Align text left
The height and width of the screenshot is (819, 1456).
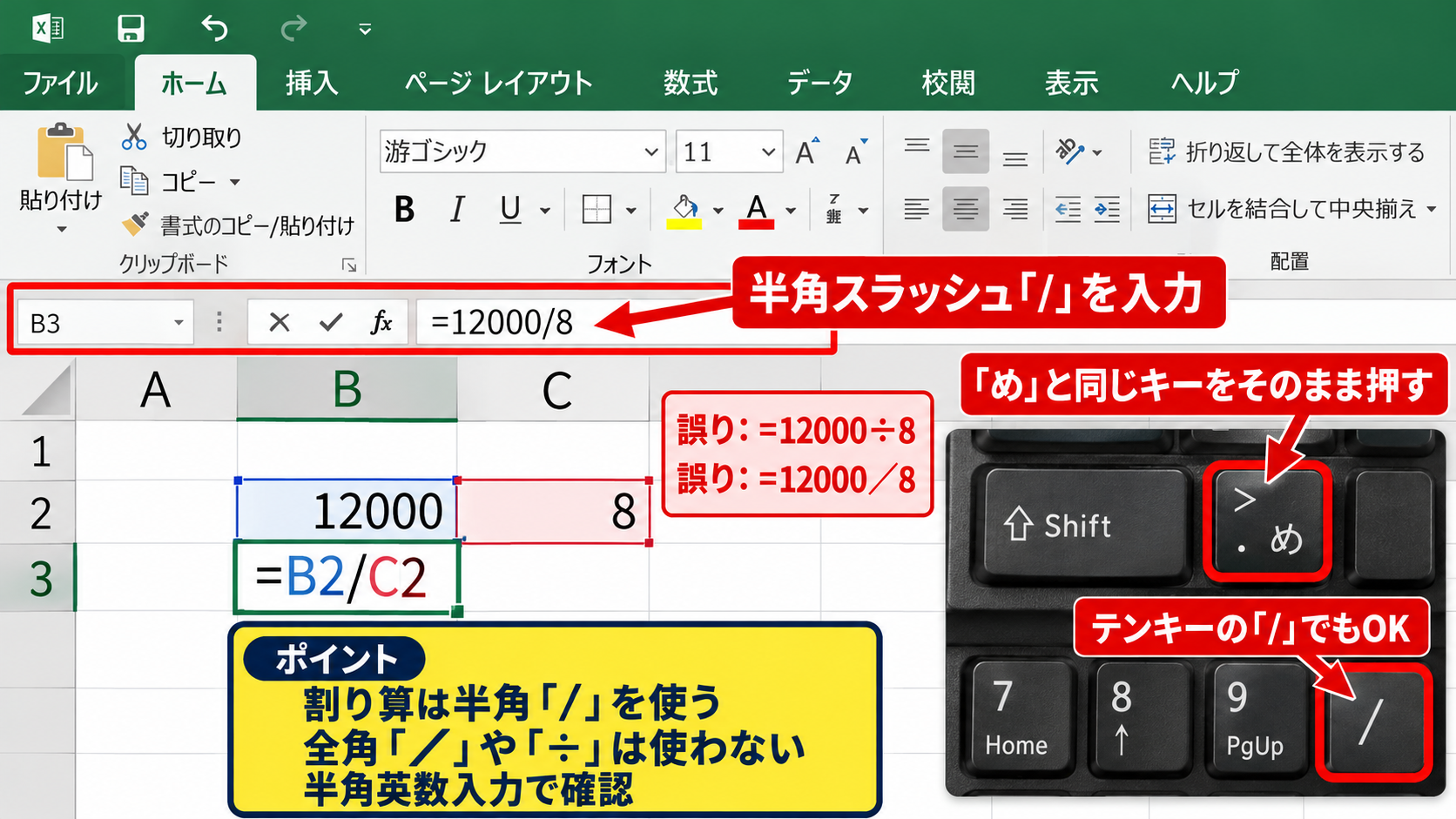916,209
